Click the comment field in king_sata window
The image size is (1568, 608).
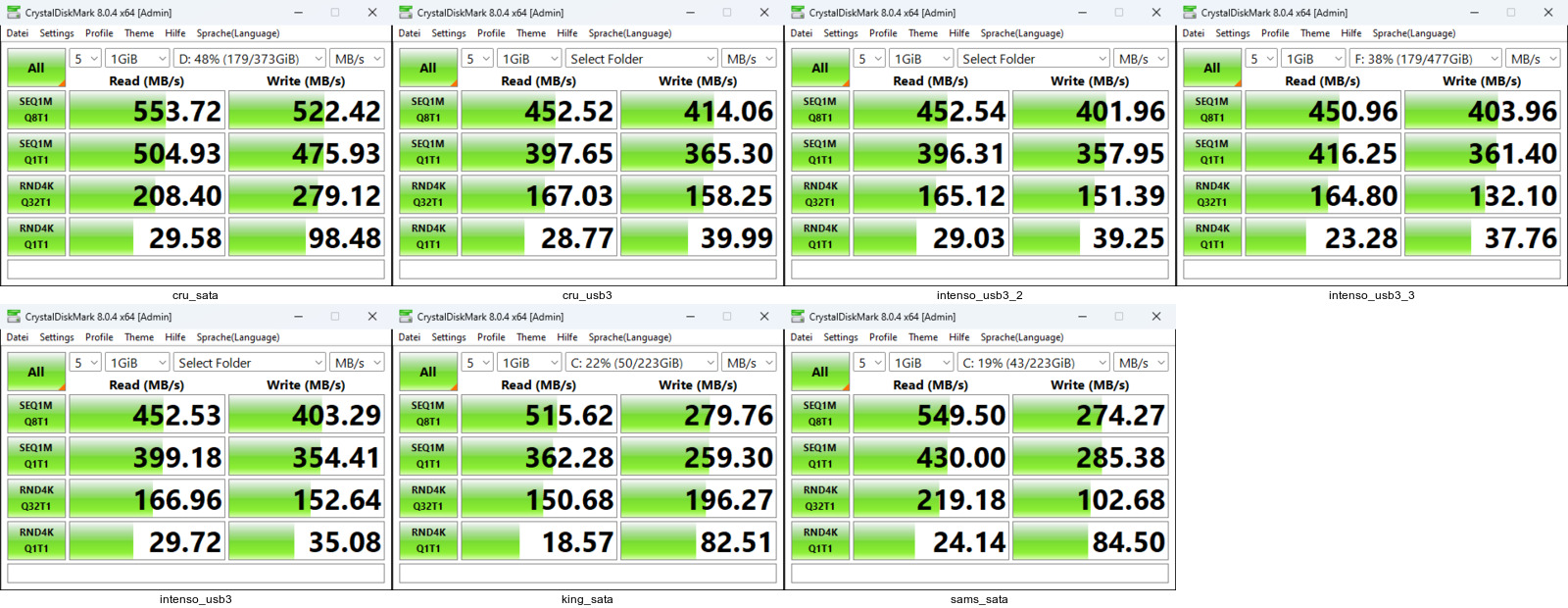(588, 573)
